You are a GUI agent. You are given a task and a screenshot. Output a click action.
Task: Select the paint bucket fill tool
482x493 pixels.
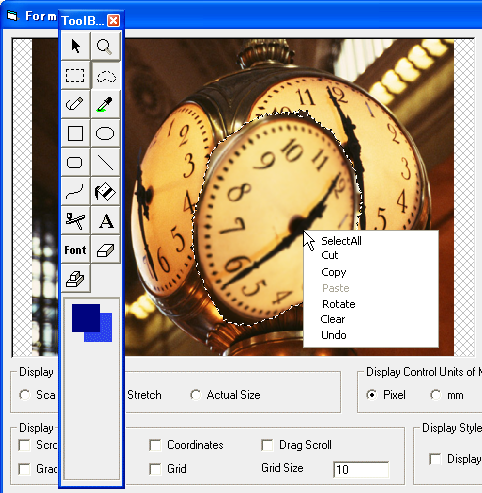click(105, 192)
